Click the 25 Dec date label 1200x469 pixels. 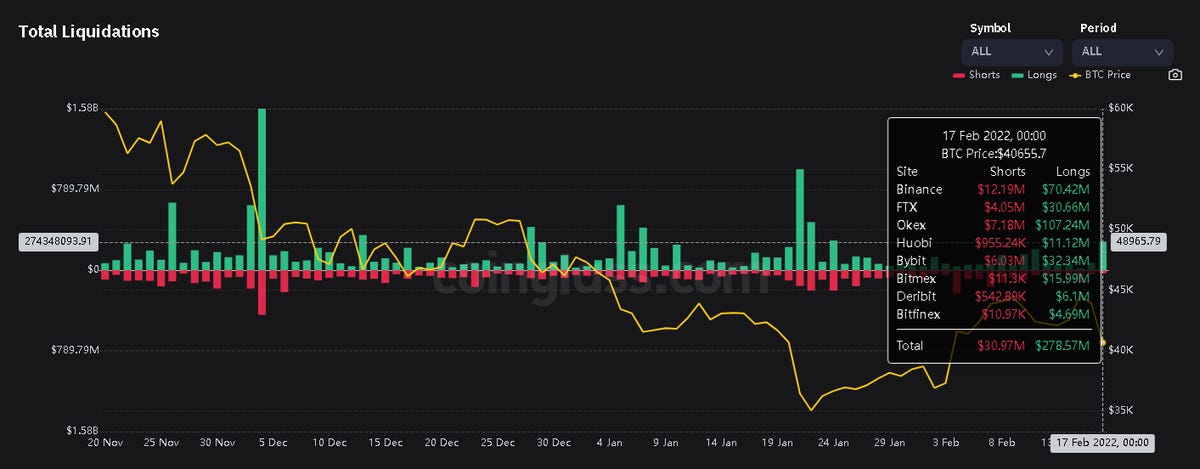pyautogui.click(x=498, y=442)
